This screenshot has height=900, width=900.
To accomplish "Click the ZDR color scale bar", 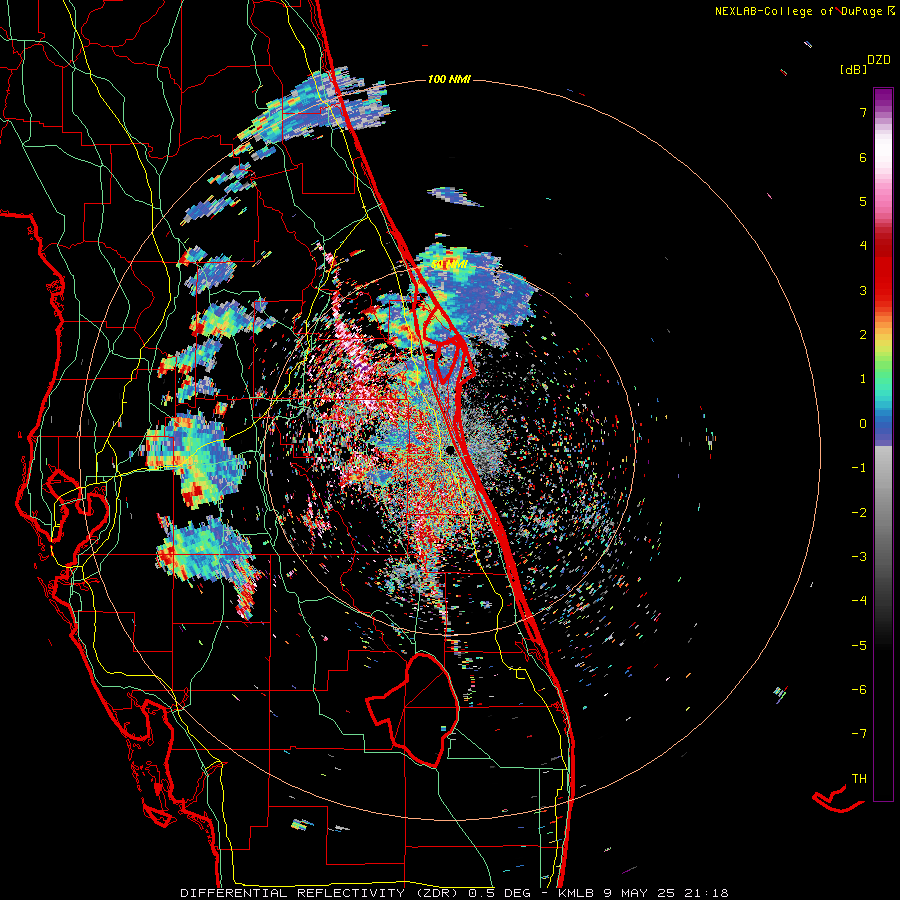I will [x=883, y=444].
